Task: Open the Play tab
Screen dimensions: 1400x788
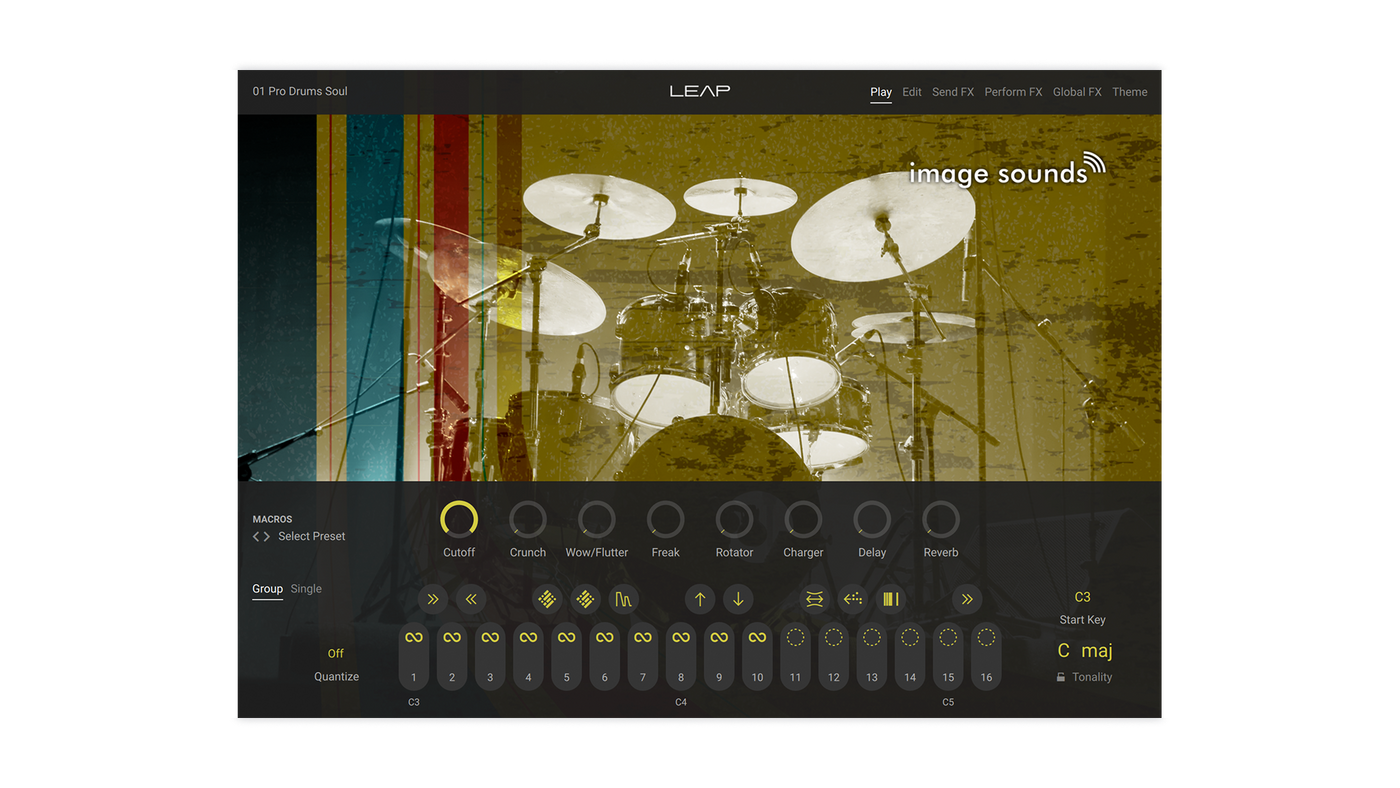Action: [881, 92]
